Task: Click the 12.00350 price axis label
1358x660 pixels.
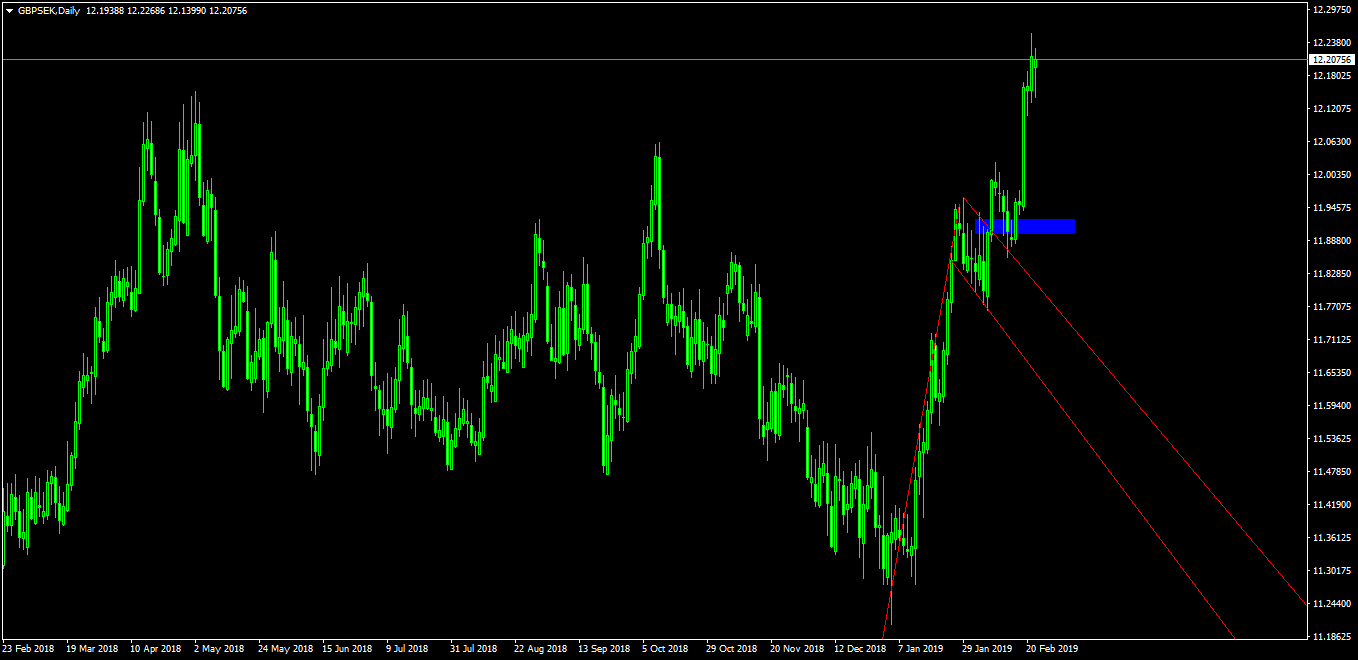Action: click(x=1331, y=174)
